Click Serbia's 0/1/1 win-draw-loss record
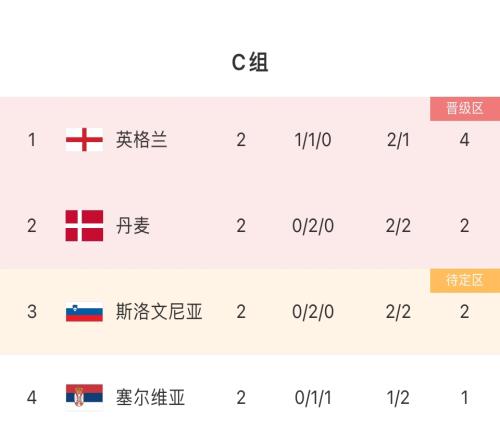The width and height of the screenshot is (500, 440). (313, 398)
